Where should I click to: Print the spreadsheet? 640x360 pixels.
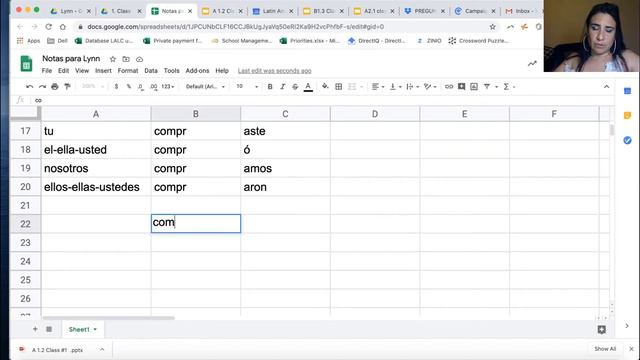click(55, 87)
